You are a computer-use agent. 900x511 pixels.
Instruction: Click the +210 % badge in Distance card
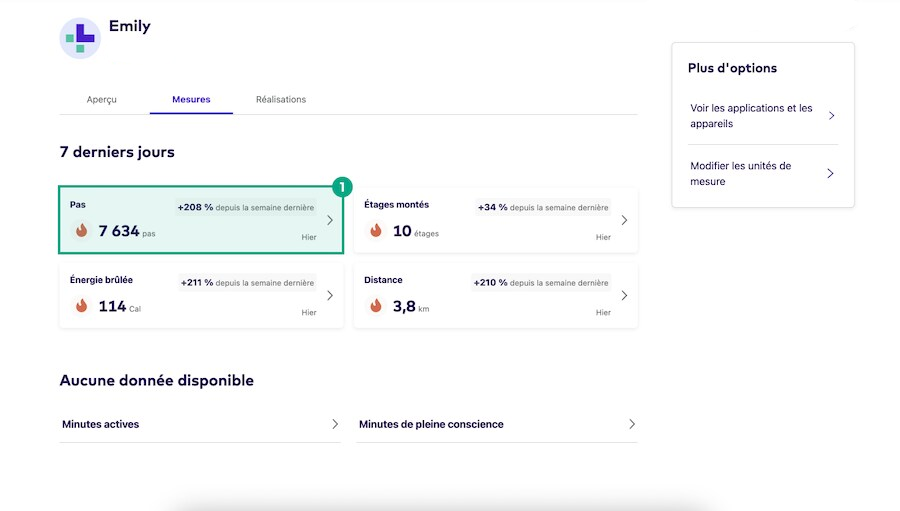[541, 282]
